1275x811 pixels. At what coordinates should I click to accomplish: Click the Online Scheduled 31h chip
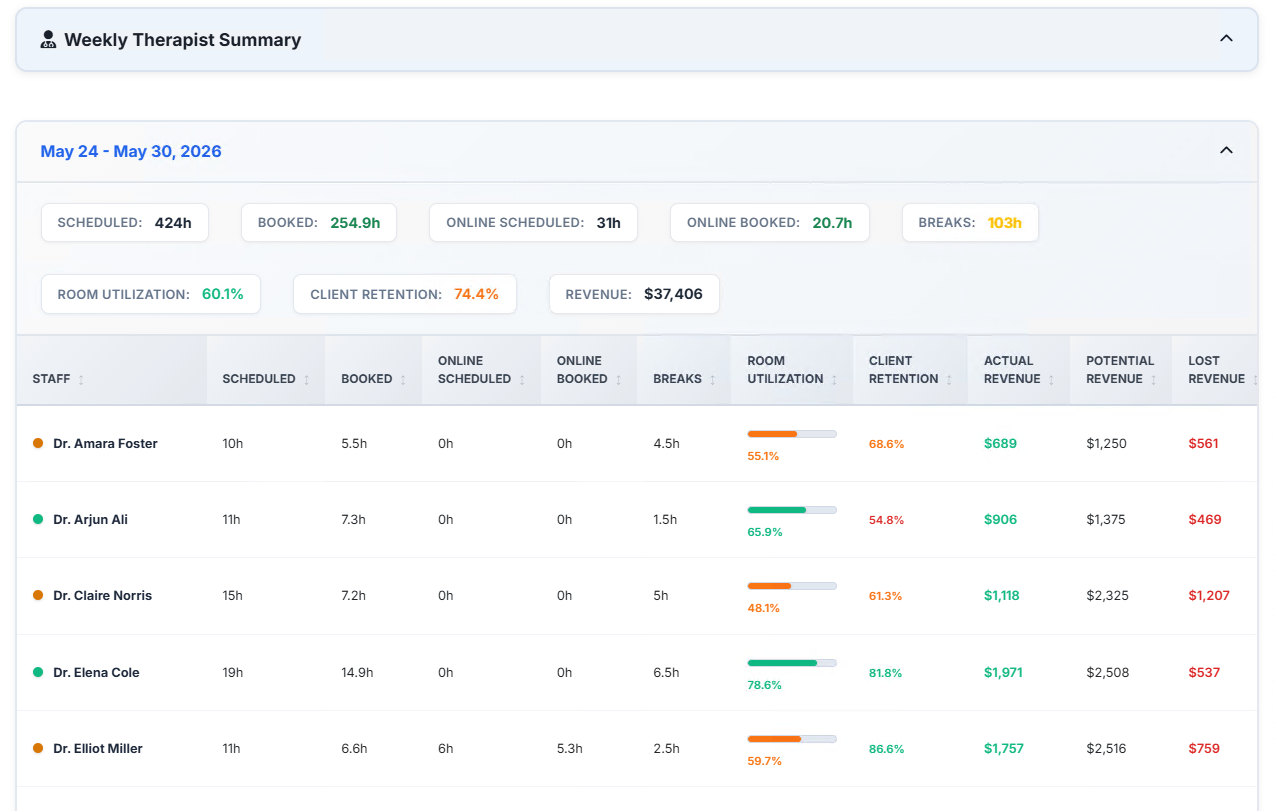tap(534, 223)
